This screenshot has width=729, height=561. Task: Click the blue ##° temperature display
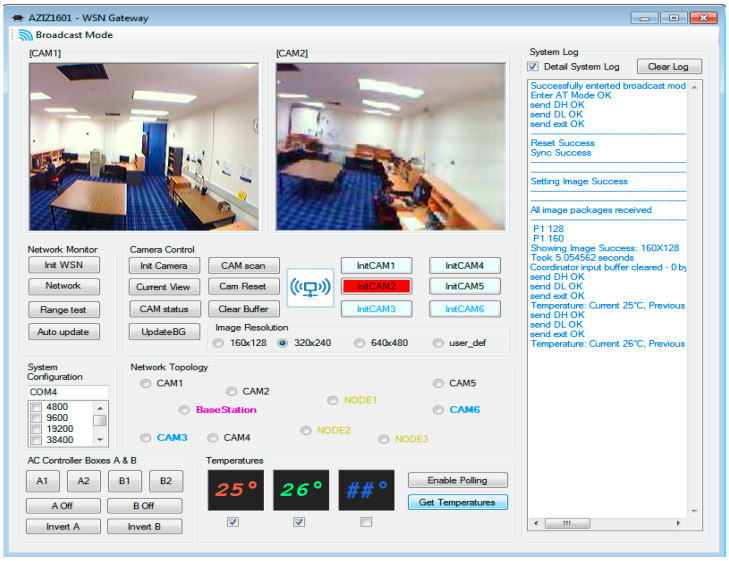tap(366, 490)
